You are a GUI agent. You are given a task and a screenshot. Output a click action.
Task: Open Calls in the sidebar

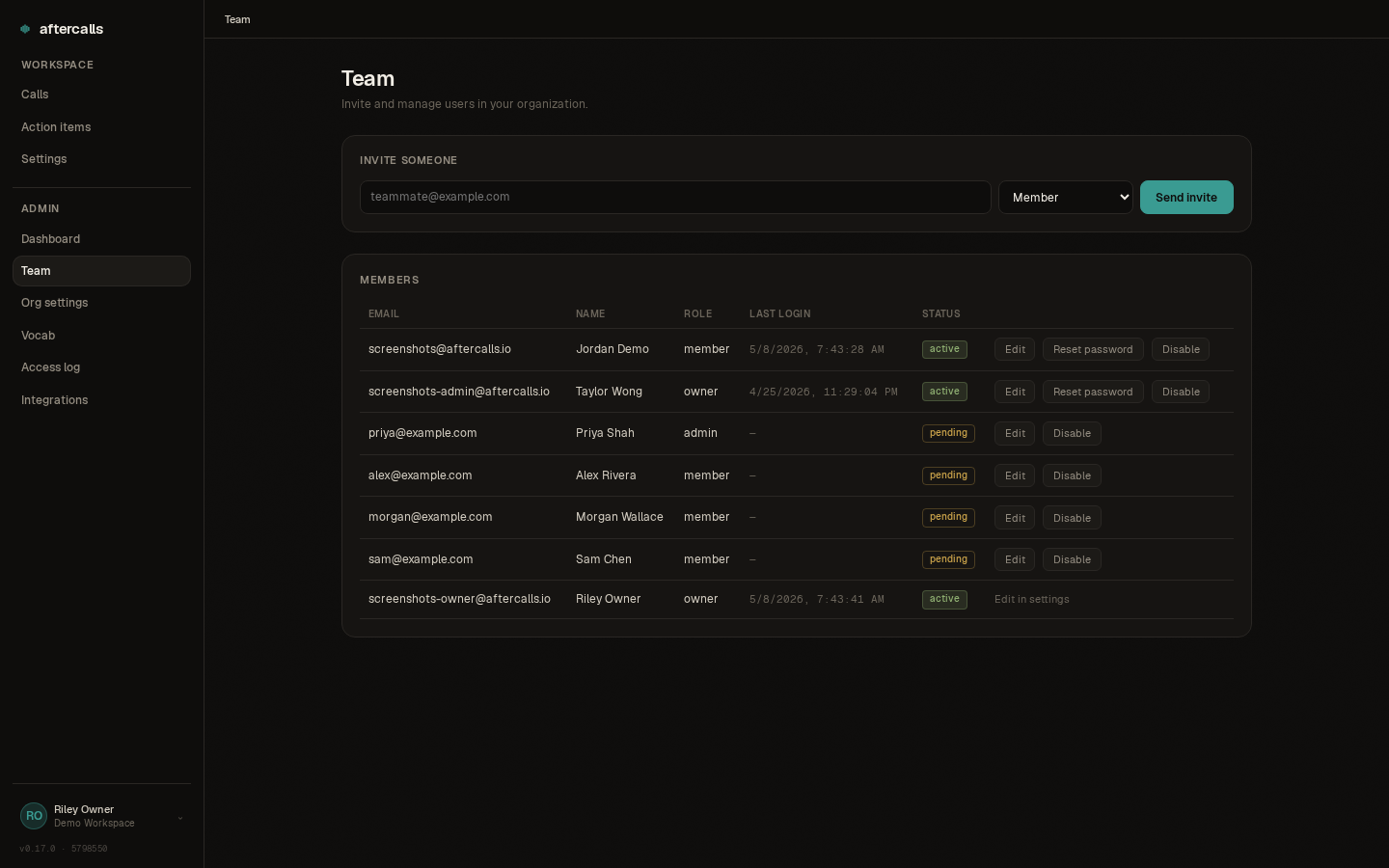tap(101, 95)
